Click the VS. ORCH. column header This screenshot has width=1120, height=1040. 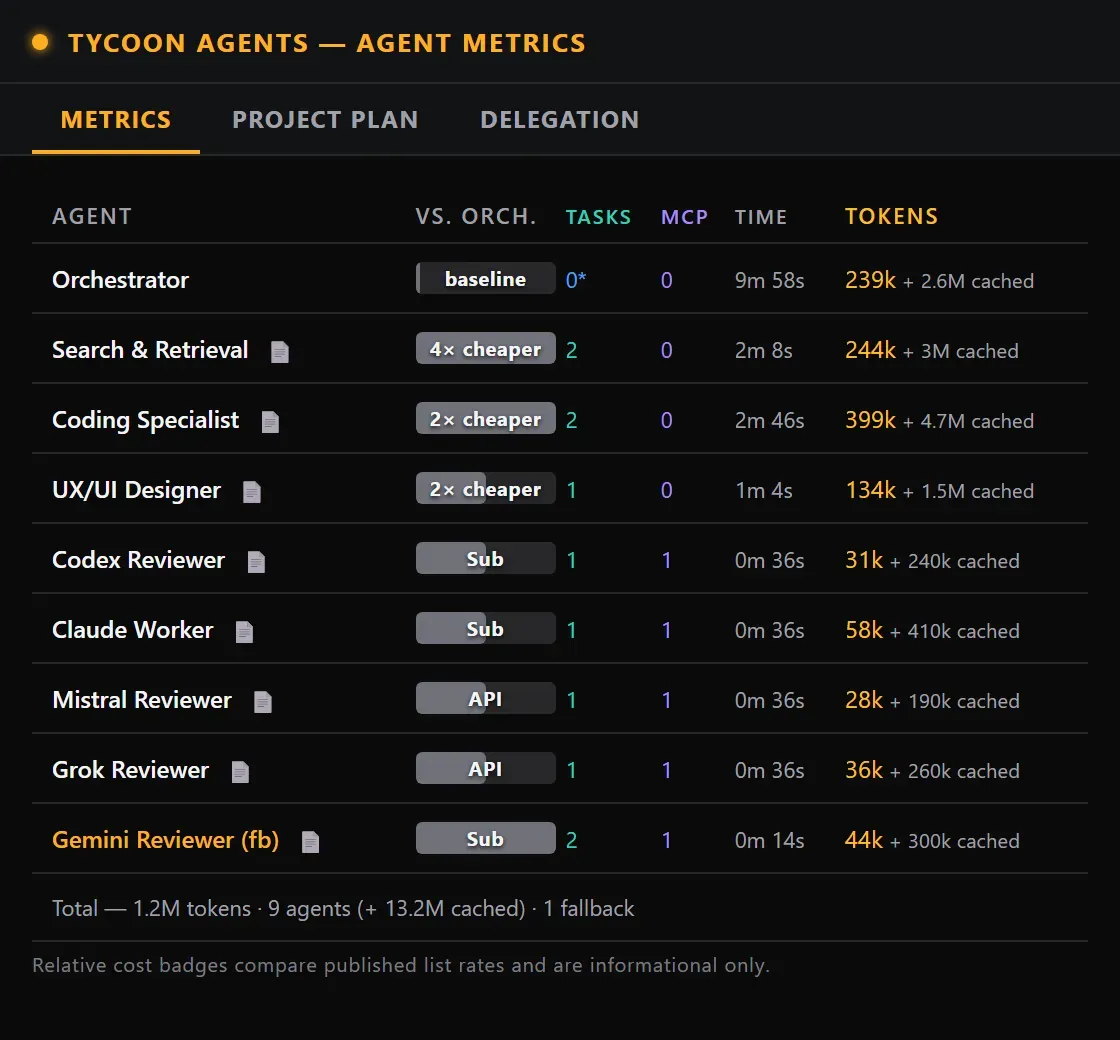(476, 216)
